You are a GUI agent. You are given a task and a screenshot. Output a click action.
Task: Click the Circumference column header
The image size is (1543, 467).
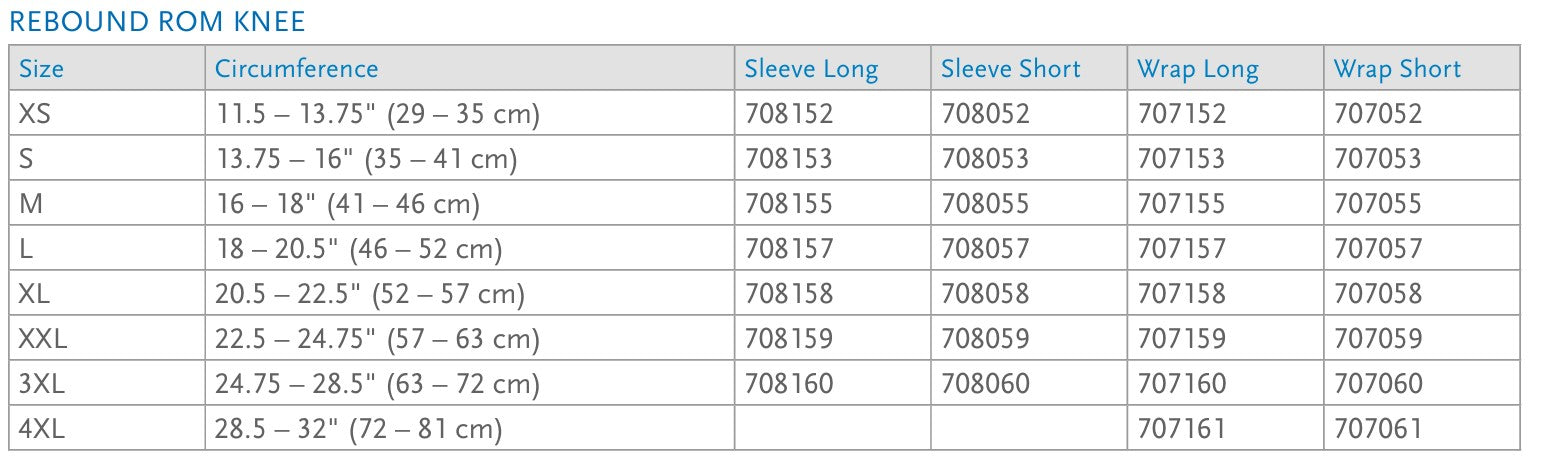297,69
